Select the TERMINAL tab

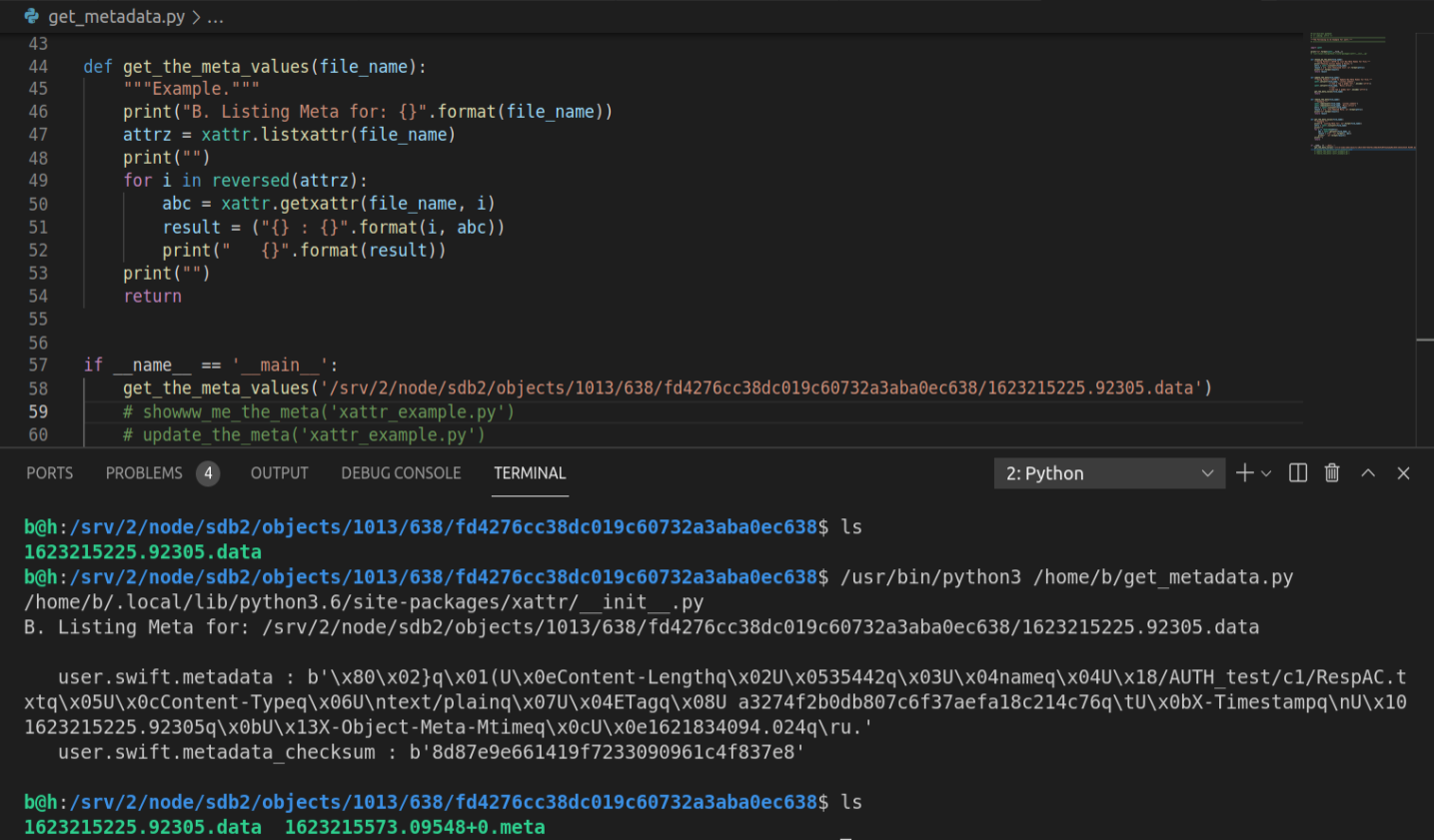coord(530,473)
